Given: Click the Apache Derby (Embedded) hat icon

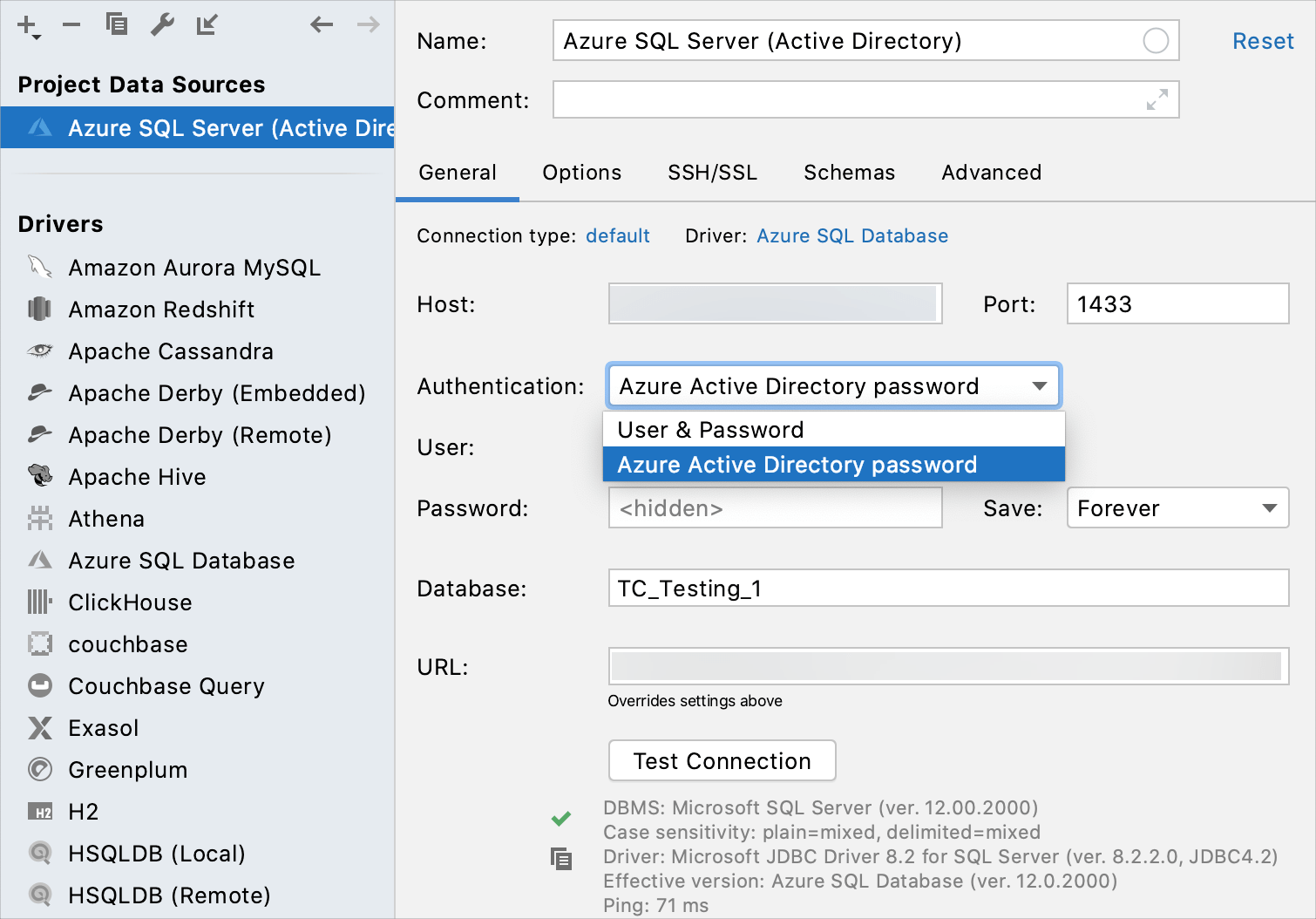Looking at the screenshot, I should (x=40, y=392).
